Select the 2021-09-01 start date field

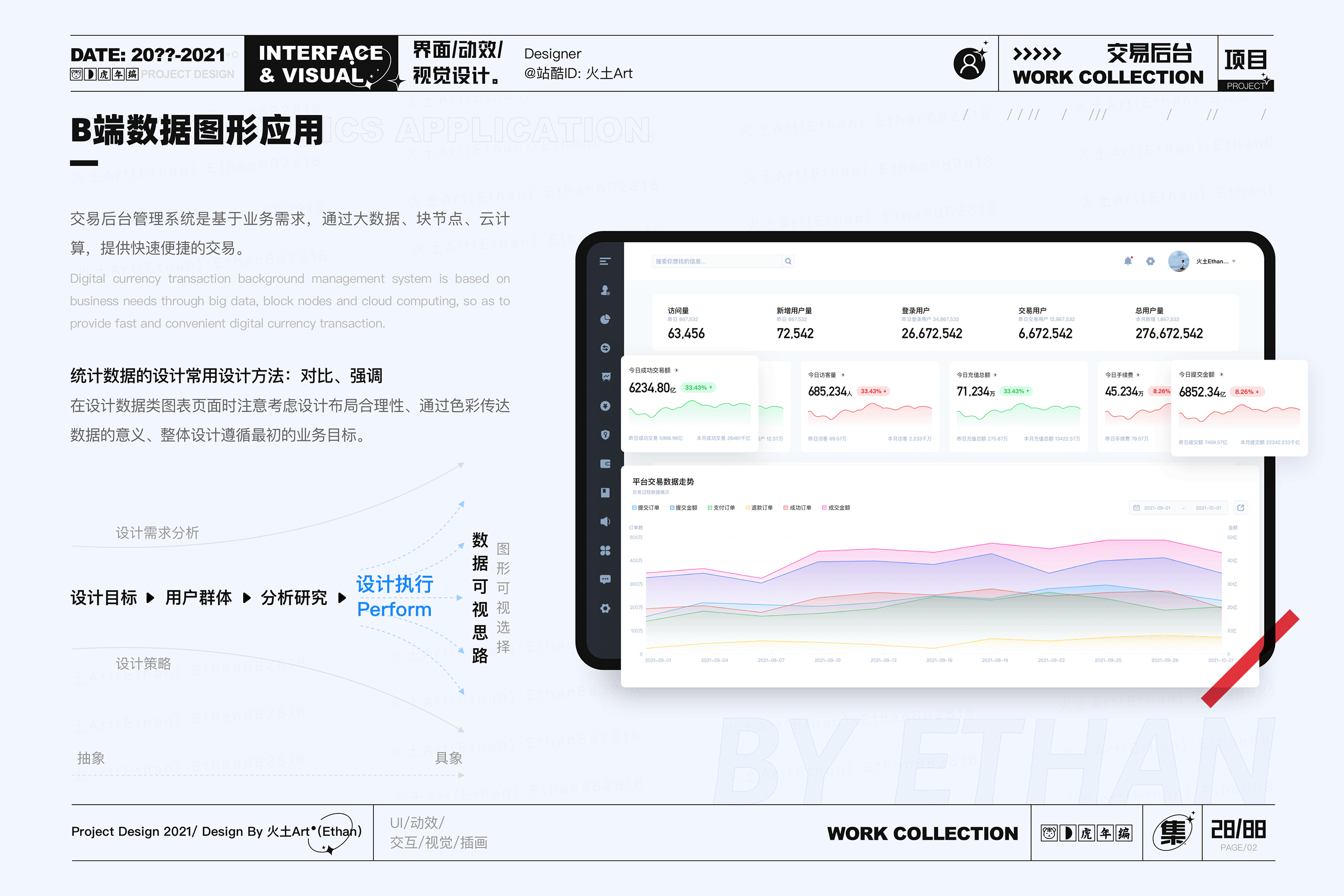point(1157,508)
